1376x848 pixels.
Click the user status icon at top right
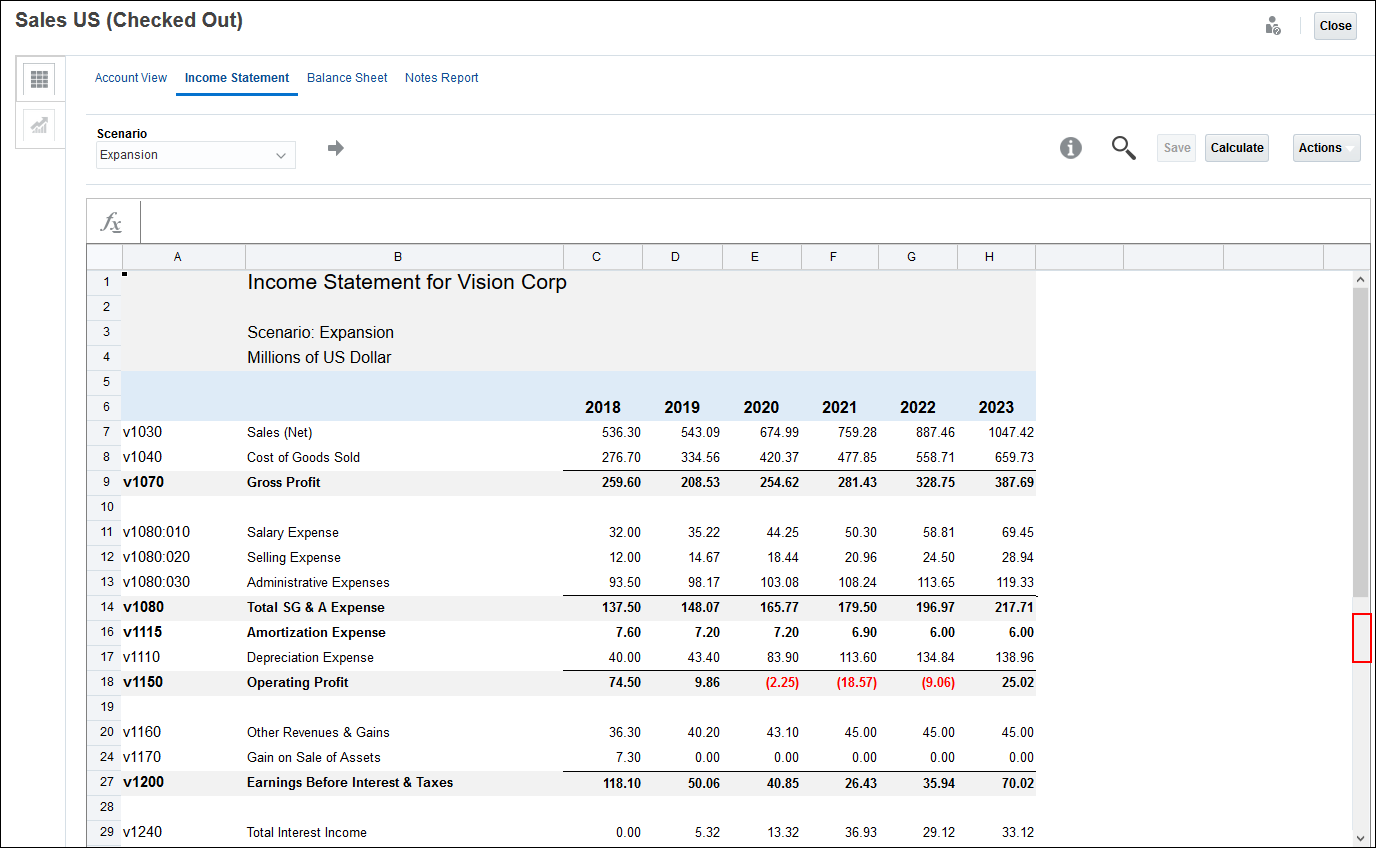pos(1273,25)
